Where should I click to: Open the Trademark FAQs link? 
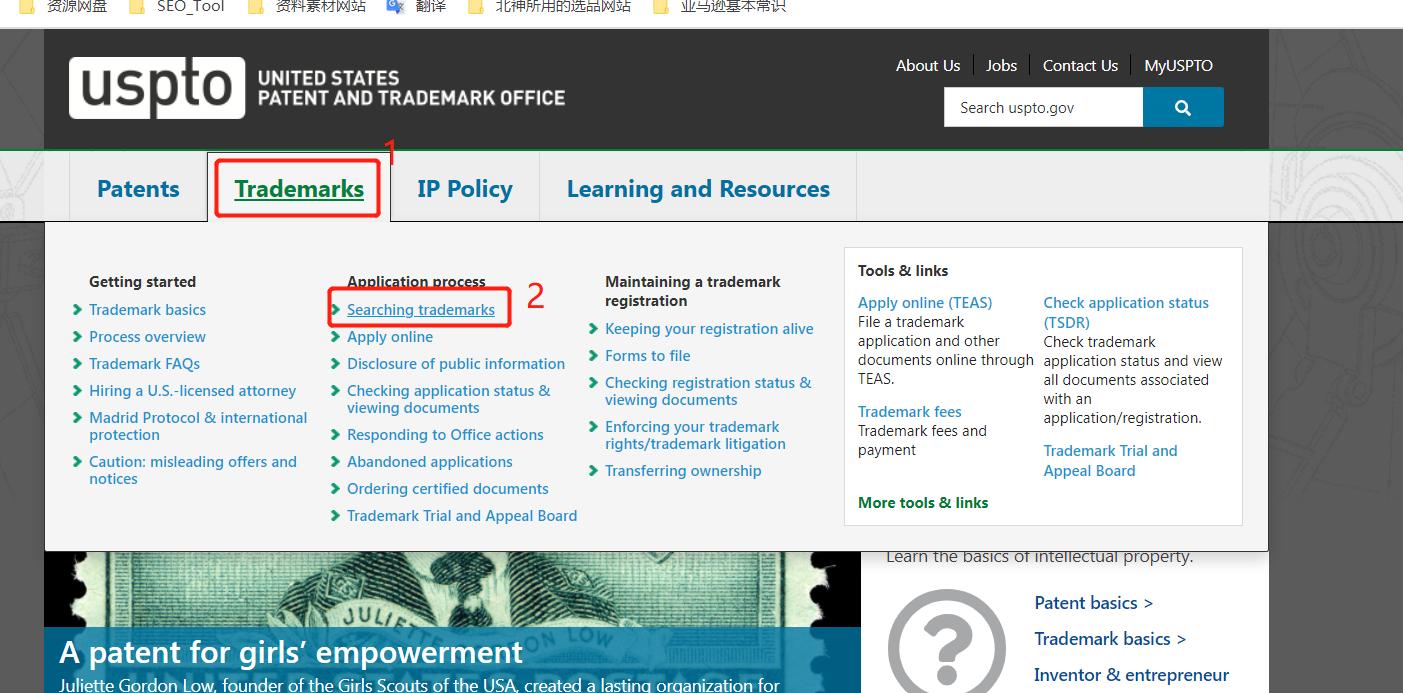click(144, 364)
